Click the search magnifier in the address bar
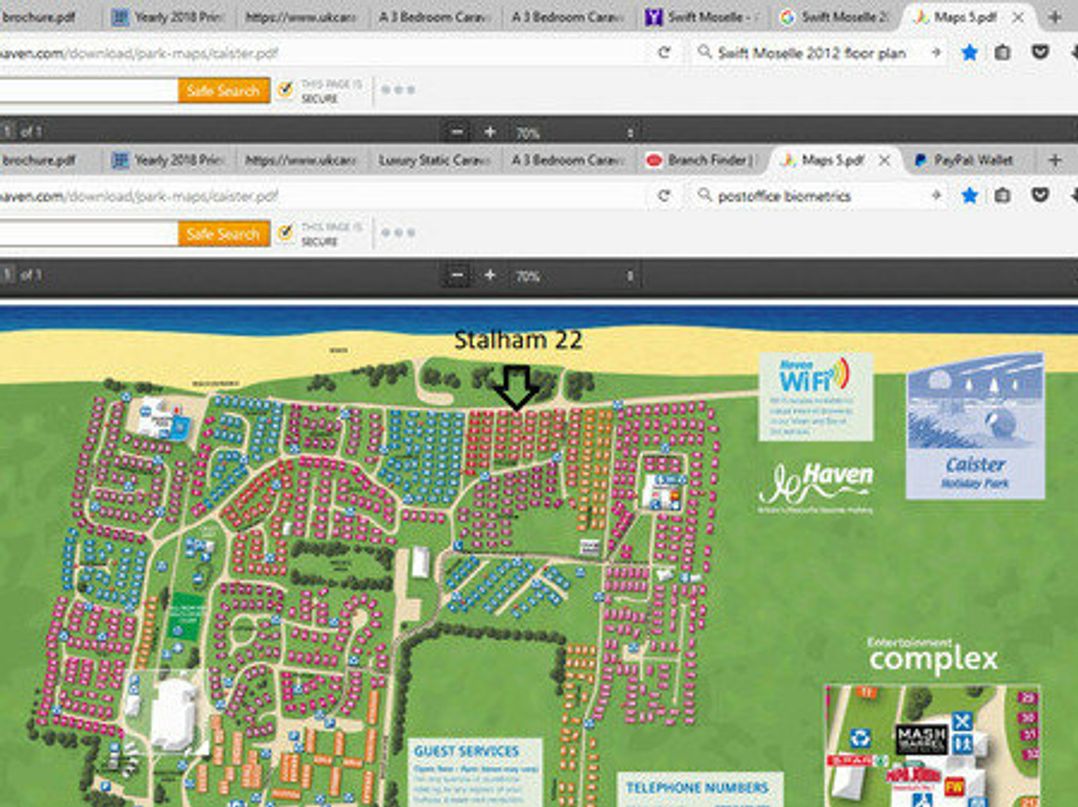 (x=706, y=196)
